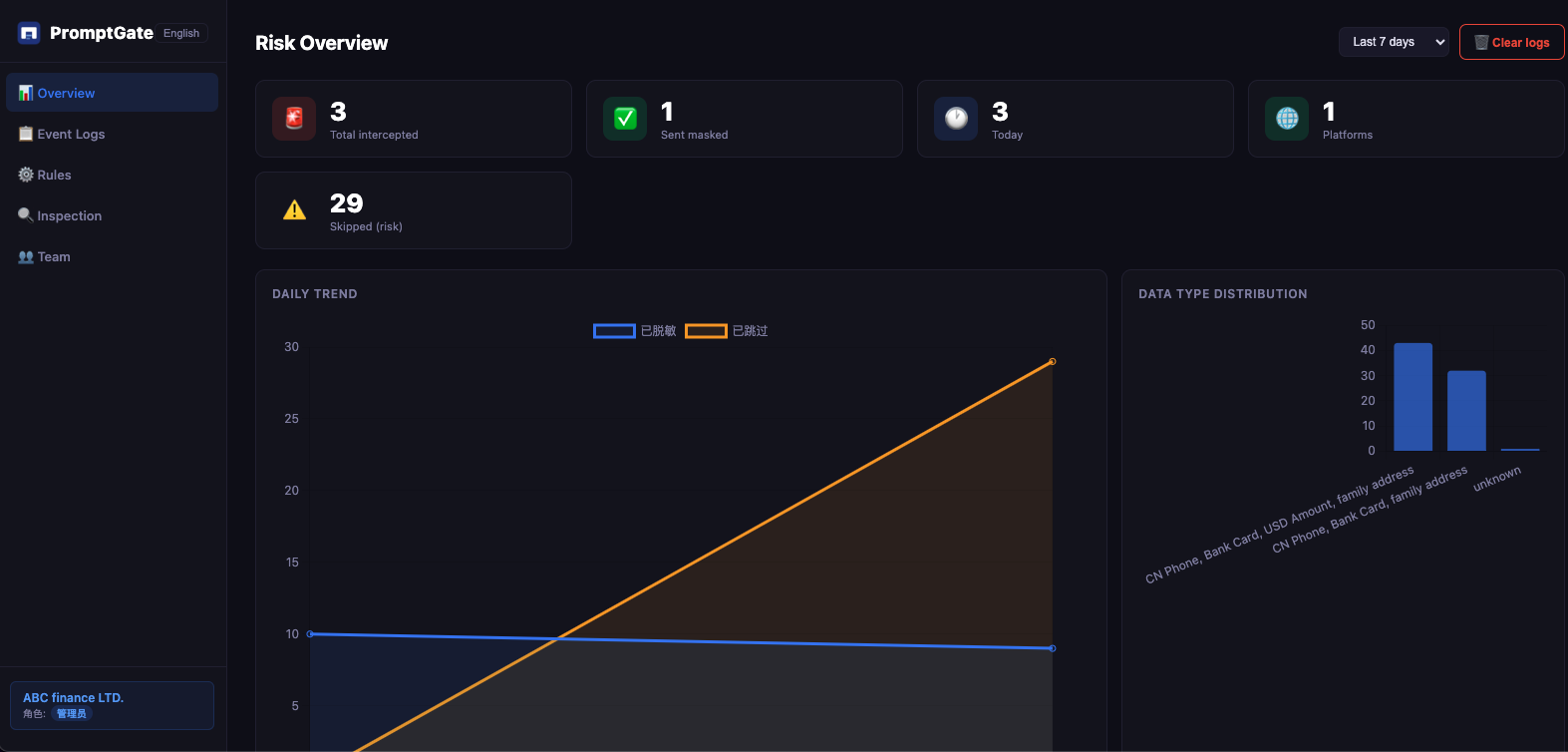Click the Event Logs clipboard icon
The width and height of the screenshot is (1568, 752).
pyautogui.click(x=26, y=134)
